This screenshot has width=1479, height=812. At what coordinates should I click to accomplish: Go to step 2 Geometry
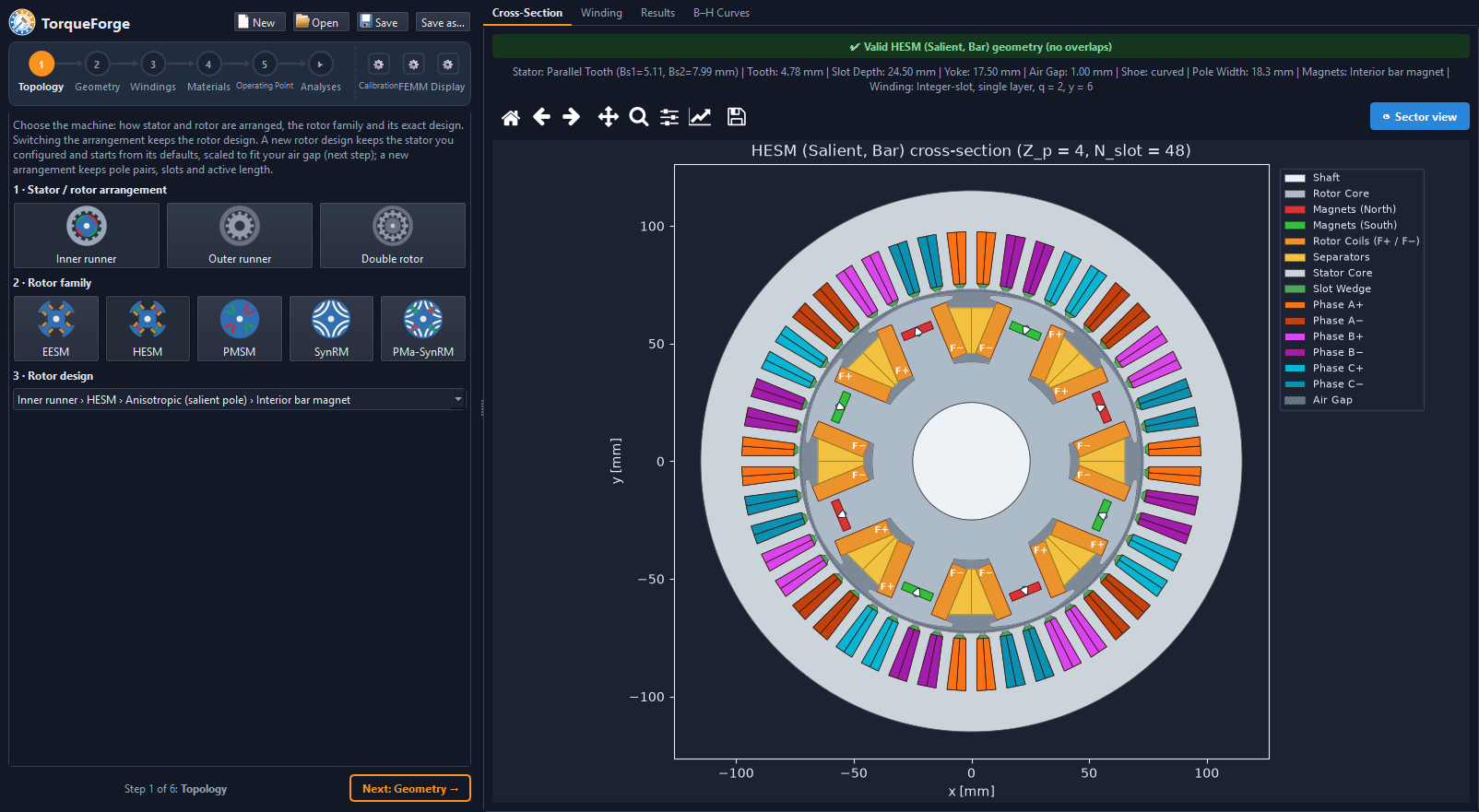[97, 73]
